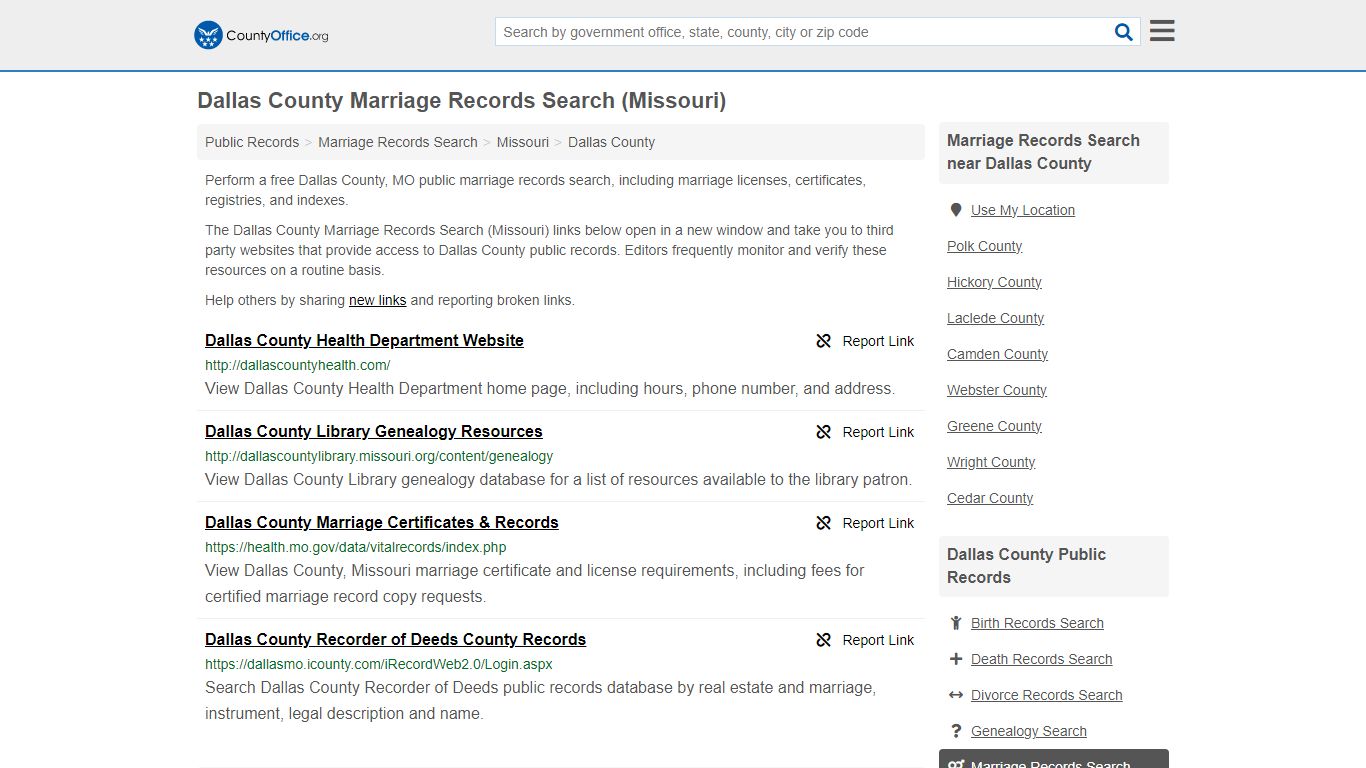Image resolution: width=1366 pixels, height=768 pixels.
Task: Open Dallas County Marriage Certificates & Records
Action: 382,522
